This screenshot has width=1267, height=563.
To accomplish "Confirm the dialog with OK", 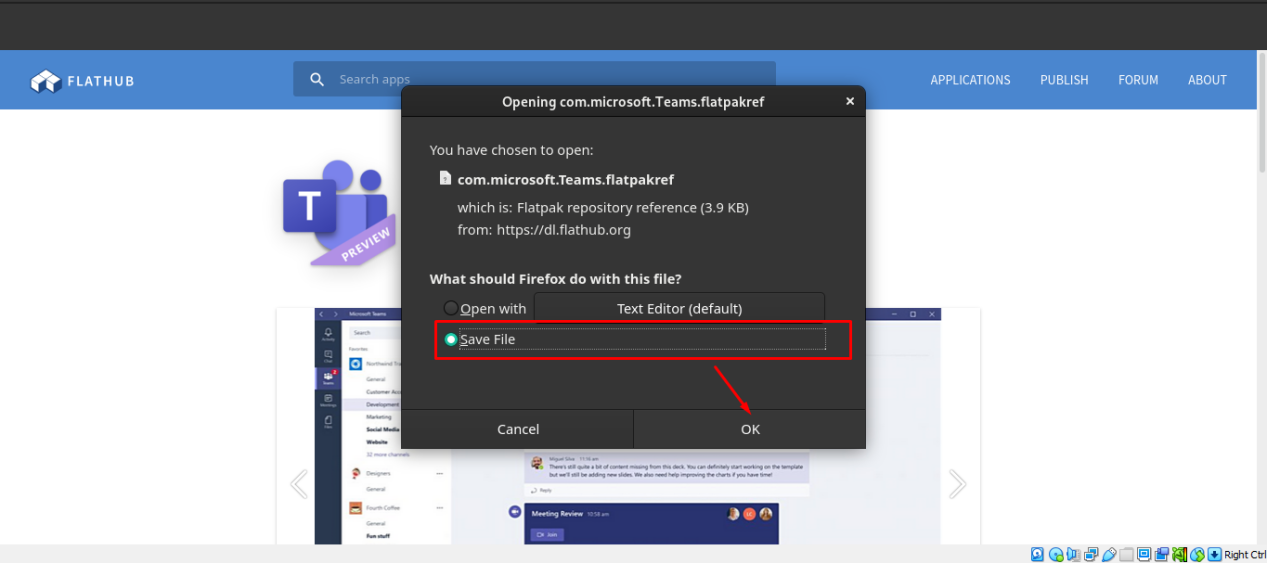I will pos(750,429).
